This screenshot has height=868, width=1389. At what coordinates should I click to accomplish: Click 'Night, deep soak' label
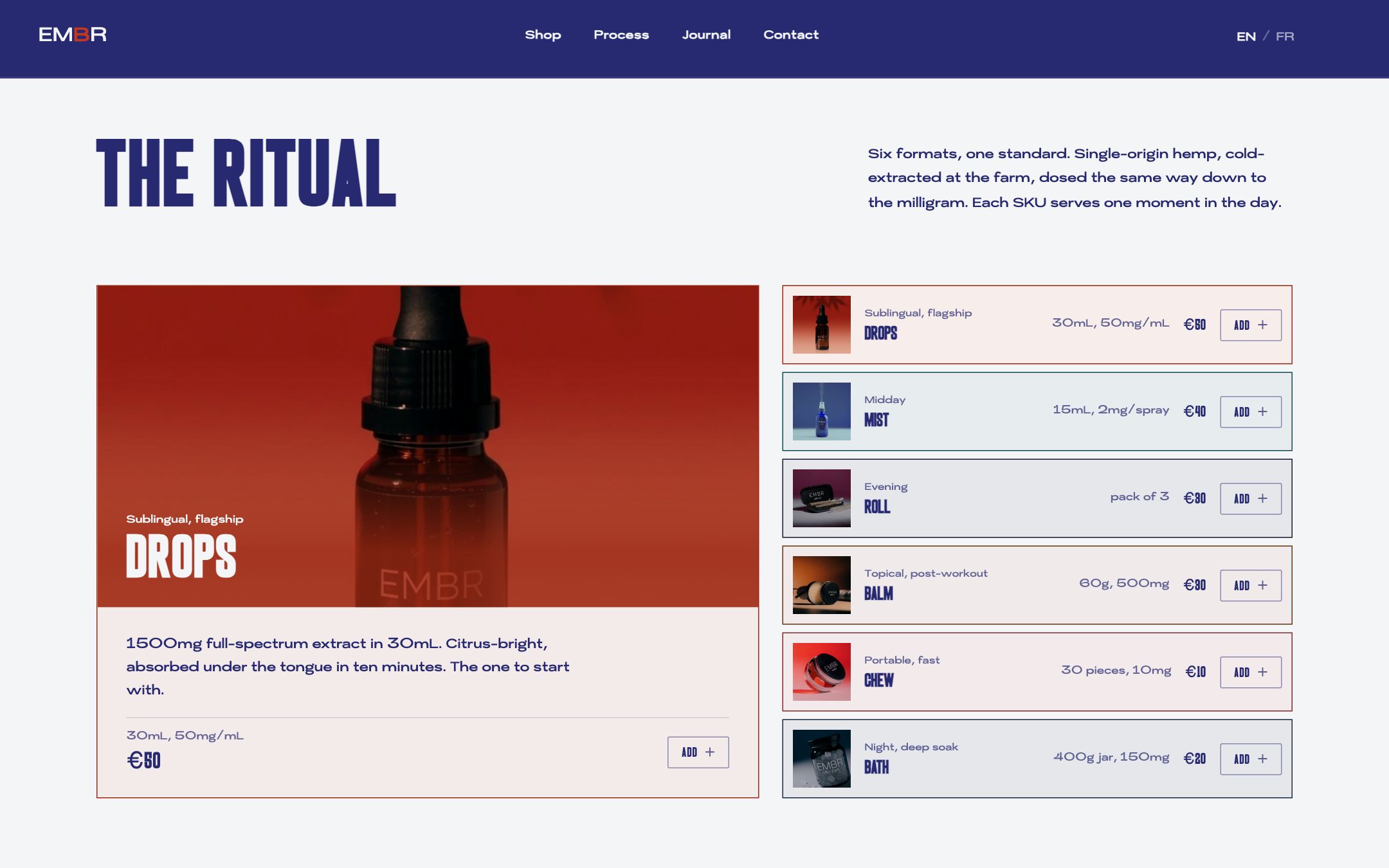(x=911, y=747)
